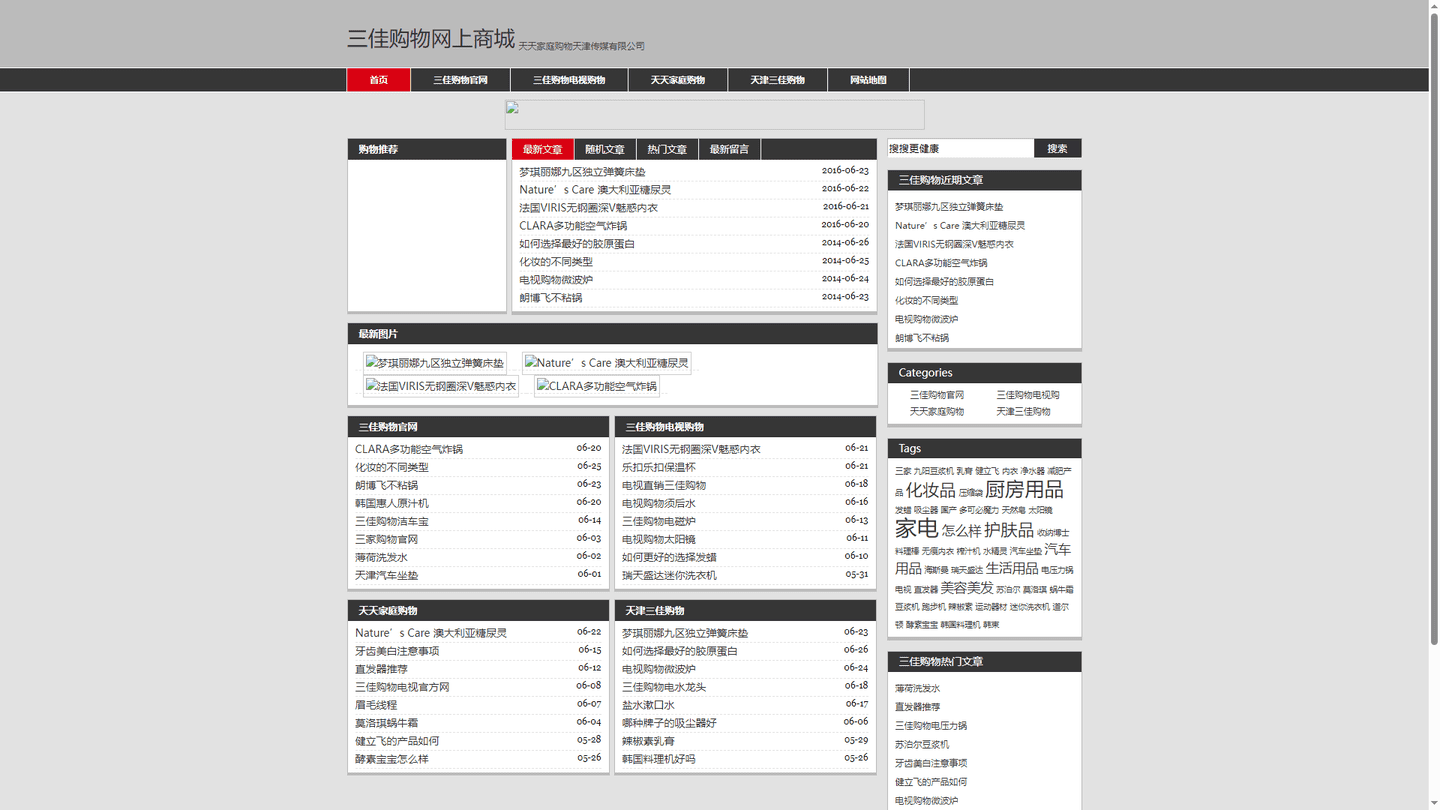Open 梦琪丽娜九区独立弹簧床垫 thumbnail in 最新图片

(435, 363)
